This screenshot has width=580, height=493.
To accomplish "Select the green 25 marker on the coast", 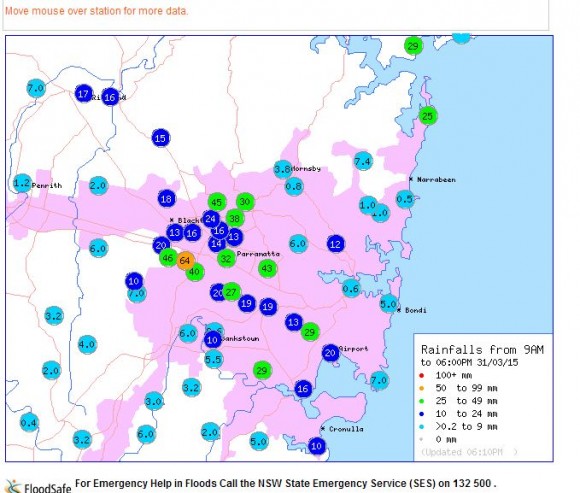I will tap(428, 116).
